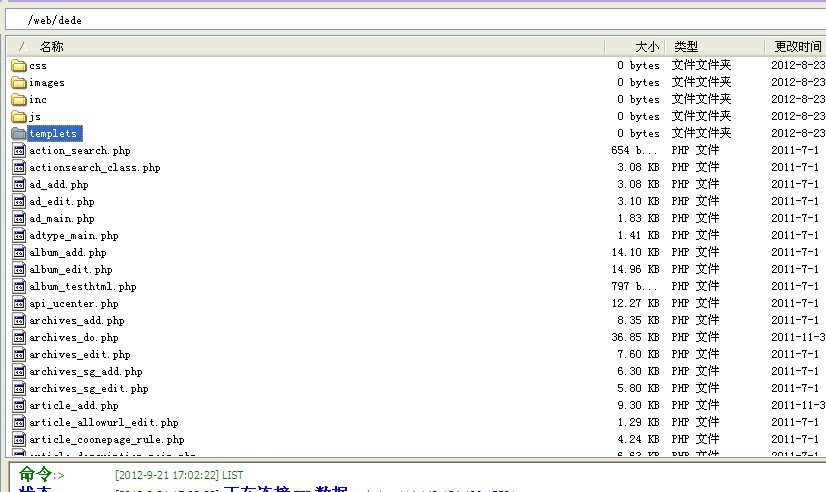
Task: Select the js folder icon
Action: pyautogui.click(x=18, y=117)
